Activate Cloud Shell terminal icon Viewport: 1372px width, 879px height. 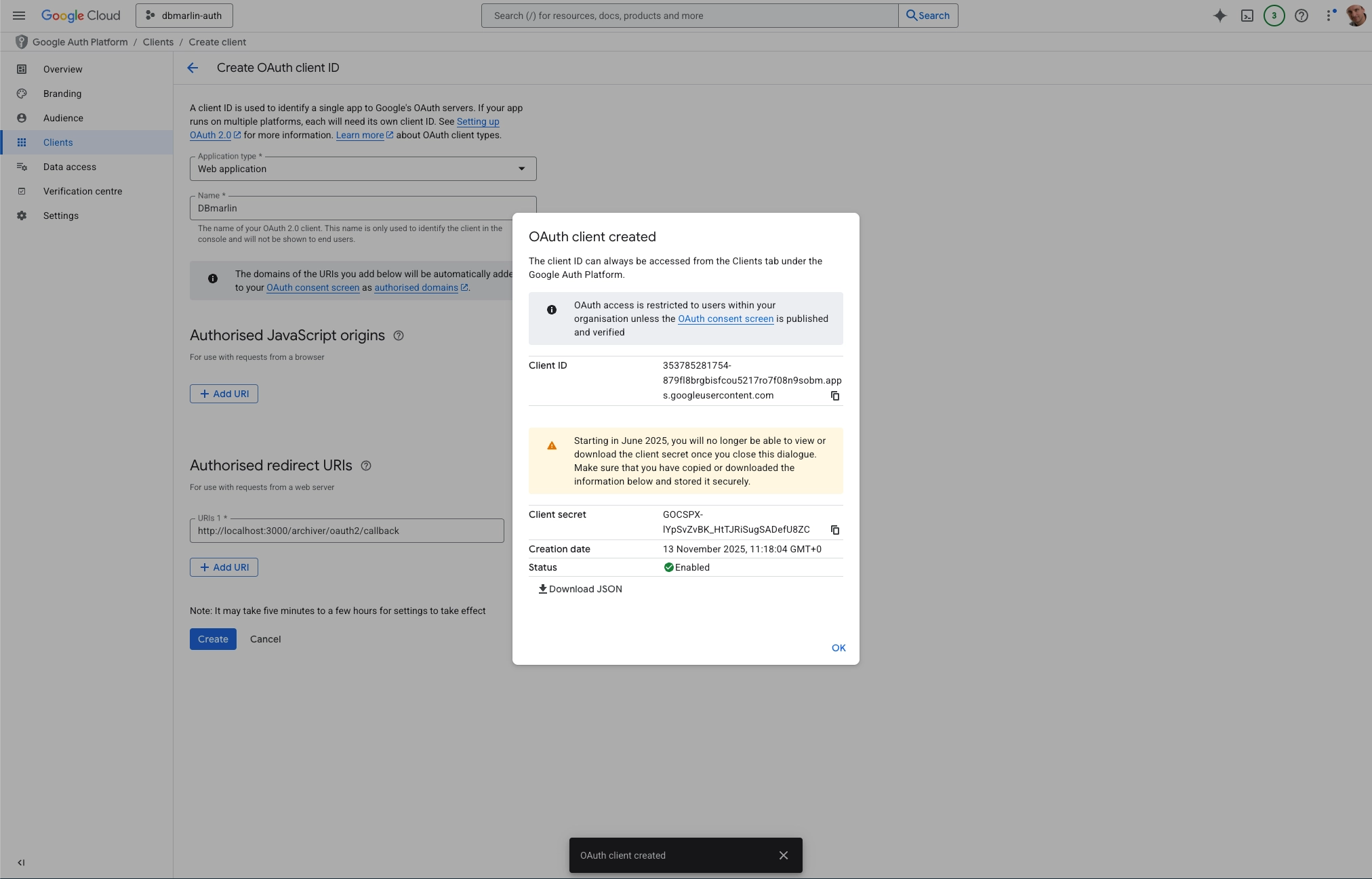pos(1247,16)
